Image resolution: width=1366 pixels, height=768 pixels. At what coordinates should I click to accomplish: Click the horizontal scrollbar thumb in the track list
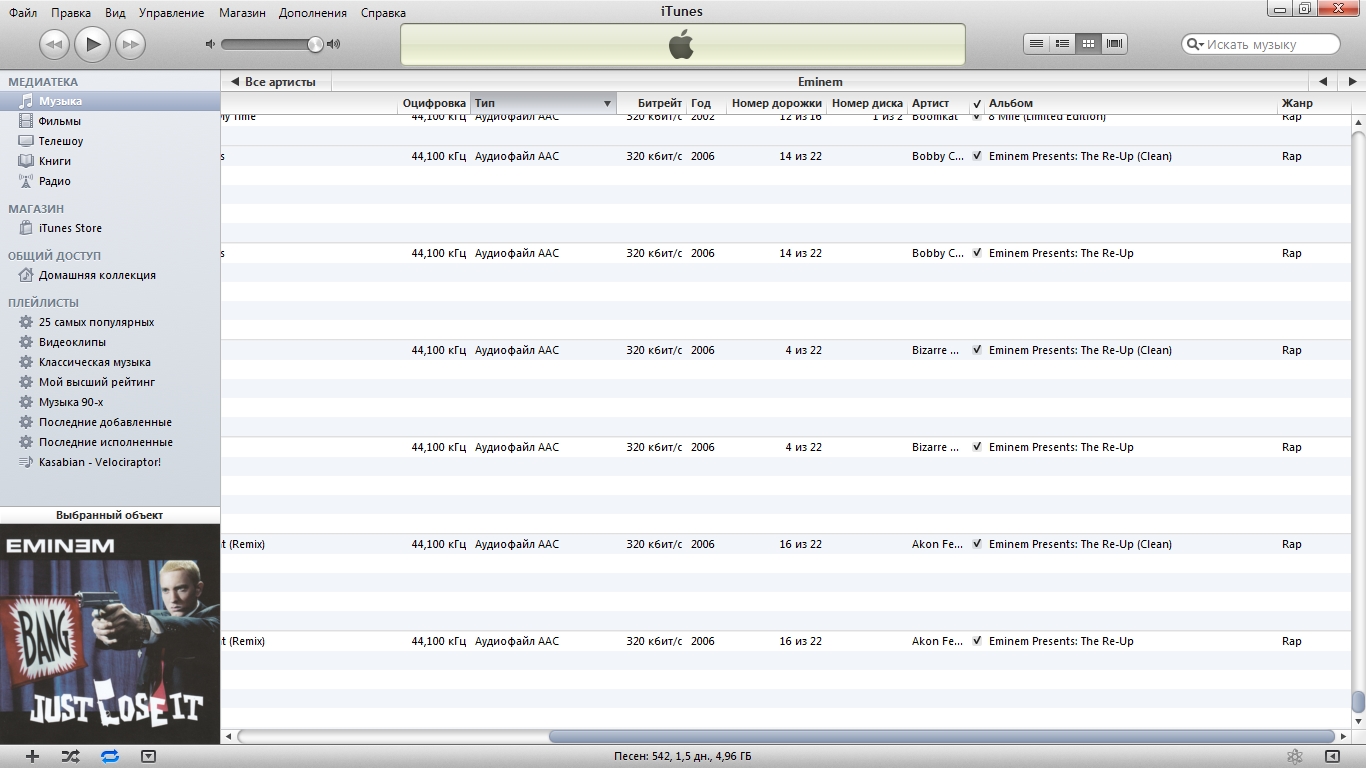(941, 737)
